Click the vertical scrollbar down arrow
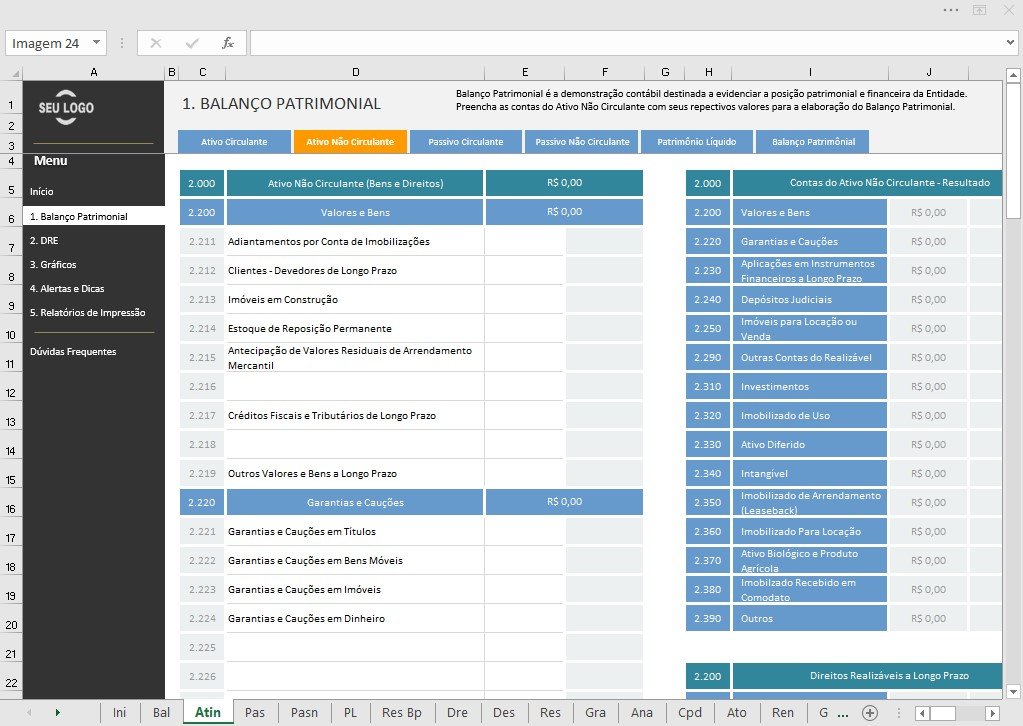Screen dimensions: 1023x726 pos(1013,691)
